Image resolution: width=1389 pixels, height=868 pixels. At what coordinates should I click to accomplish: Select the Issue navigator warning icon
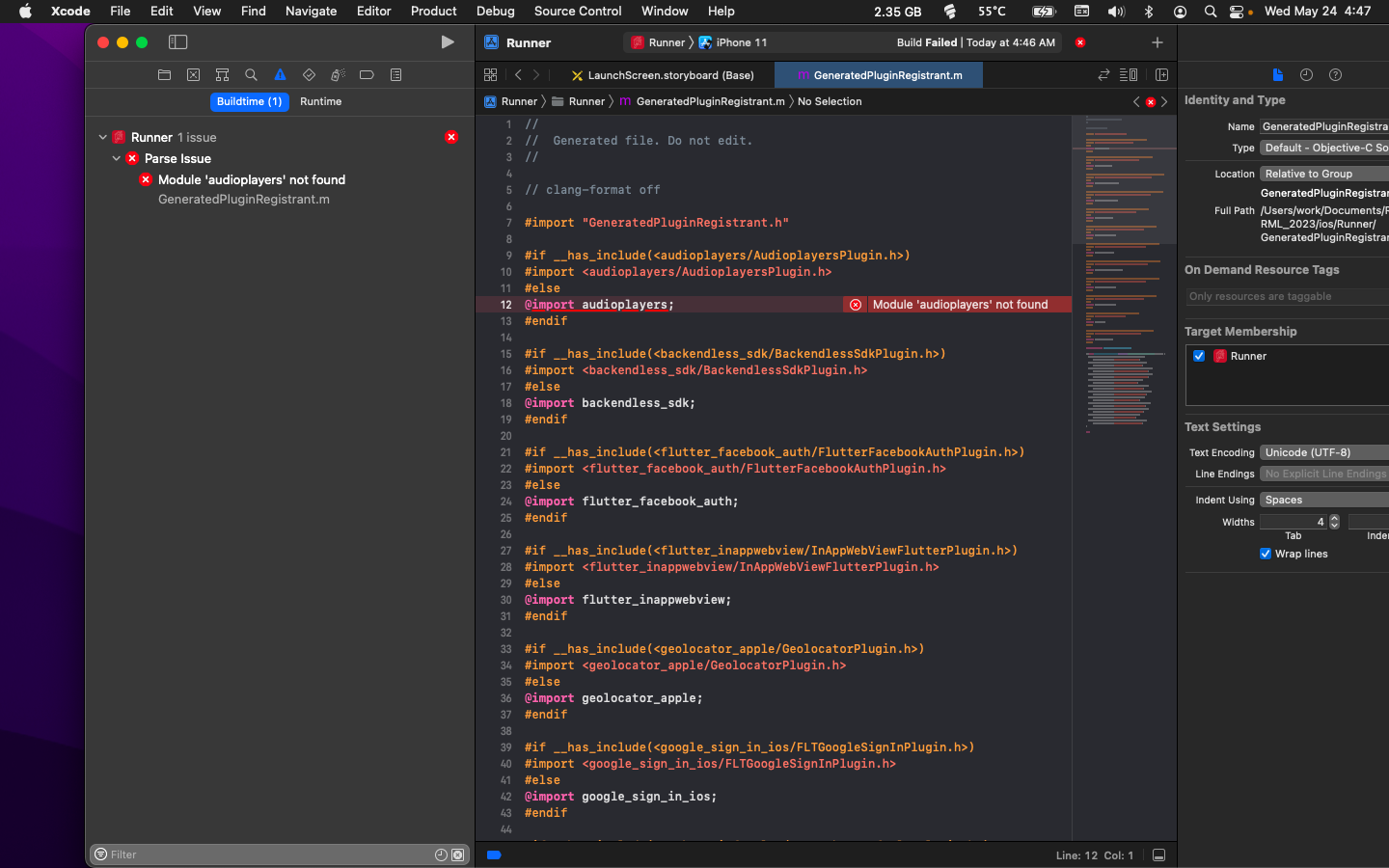pos(280,75)
